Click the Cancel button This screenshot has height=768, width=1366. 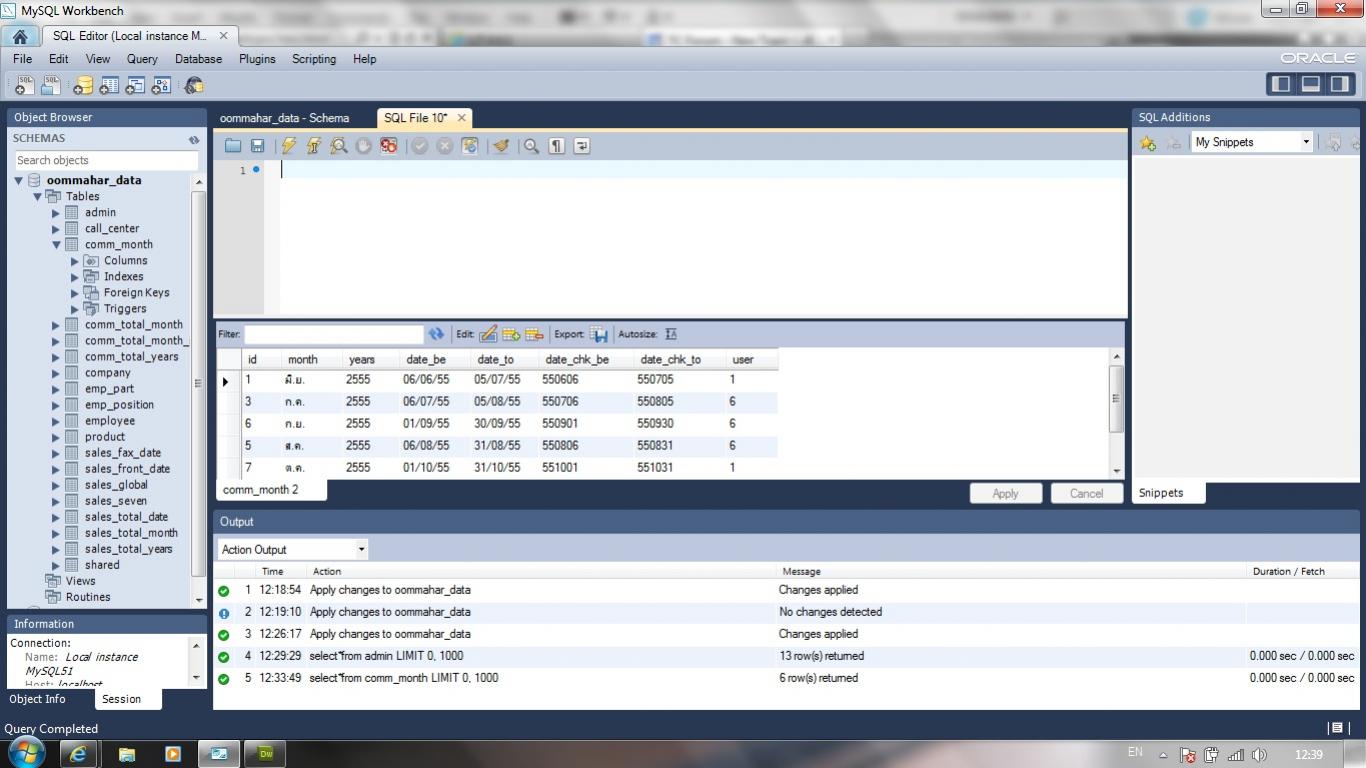pos(1086,493)
